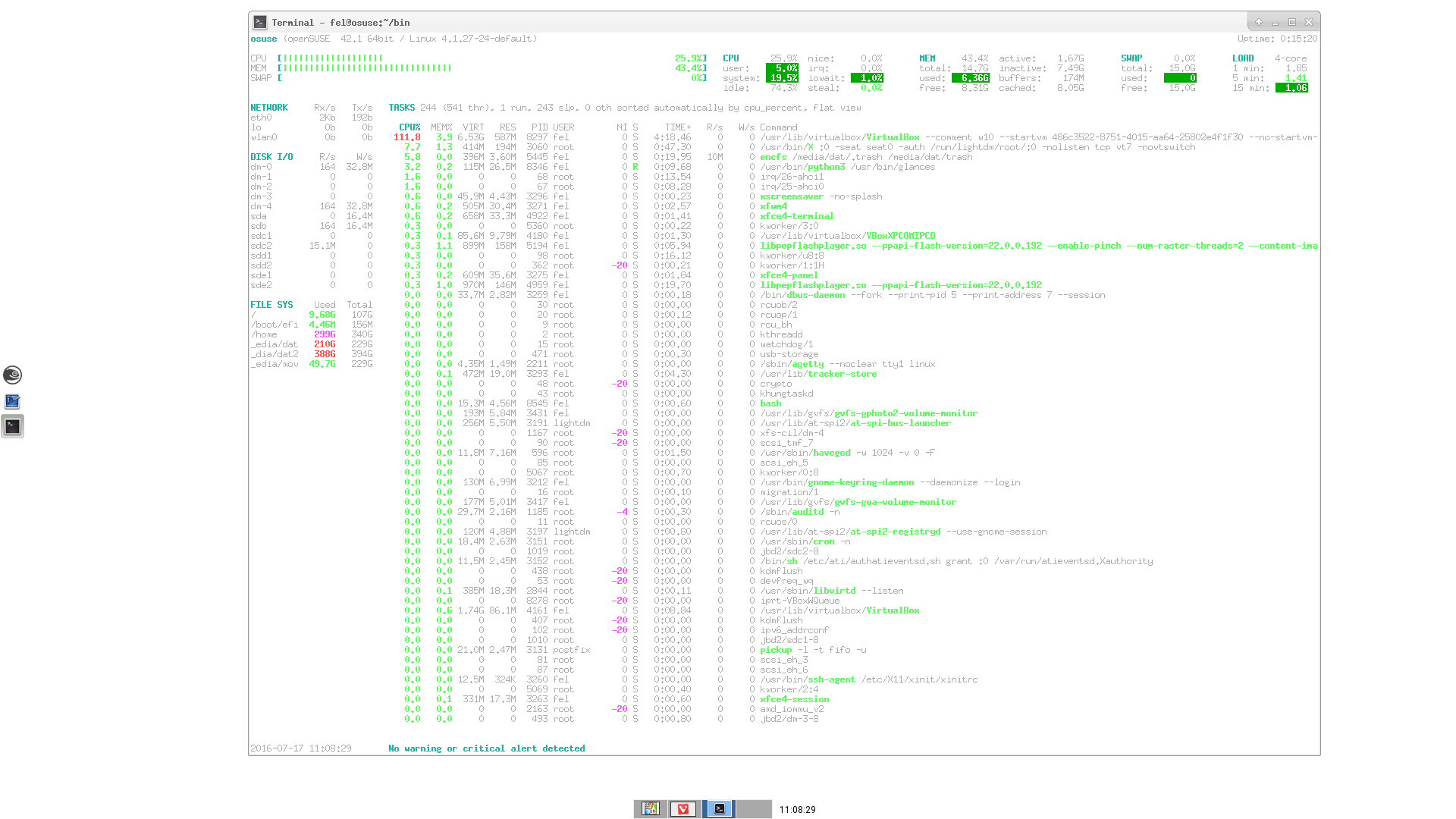
Task: Click the 'No warning or critical alert' message
Action: 487,748
